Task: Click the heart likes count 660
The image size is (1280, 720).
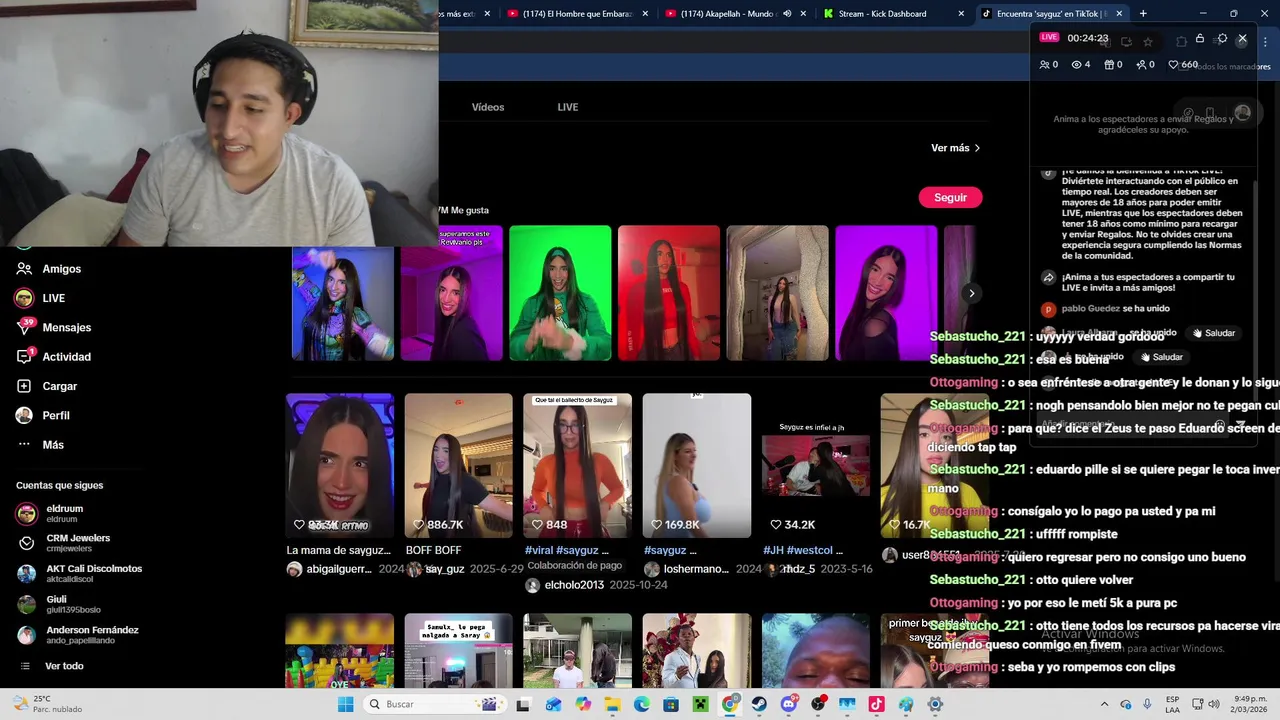Action: click(x=1183, y=65)
